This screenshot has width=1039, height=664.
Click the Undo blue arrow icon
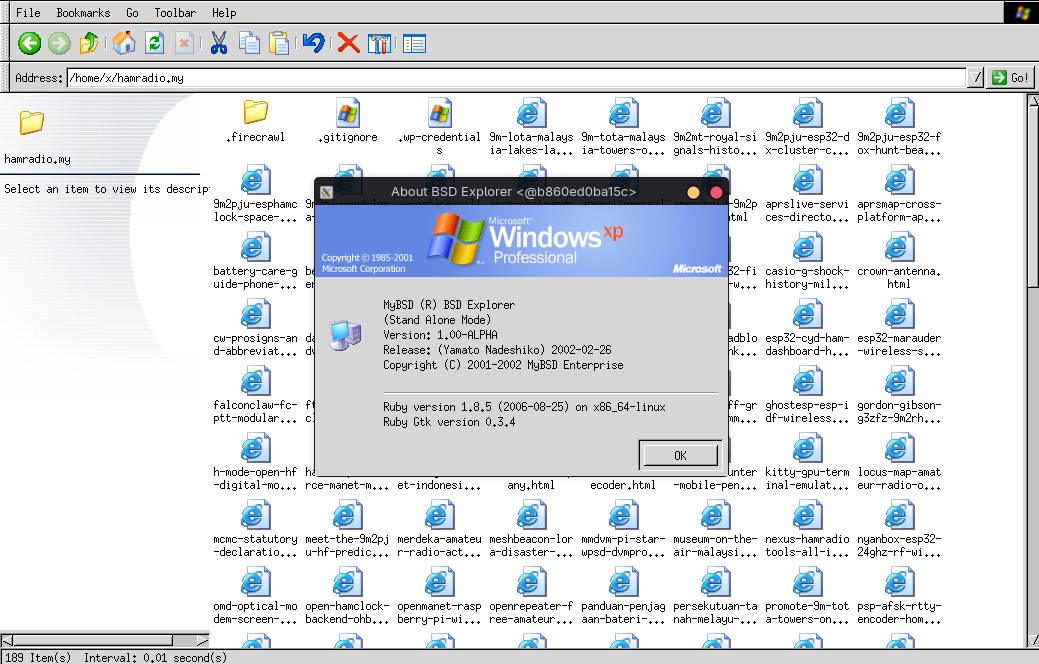(x=313, y=44)
